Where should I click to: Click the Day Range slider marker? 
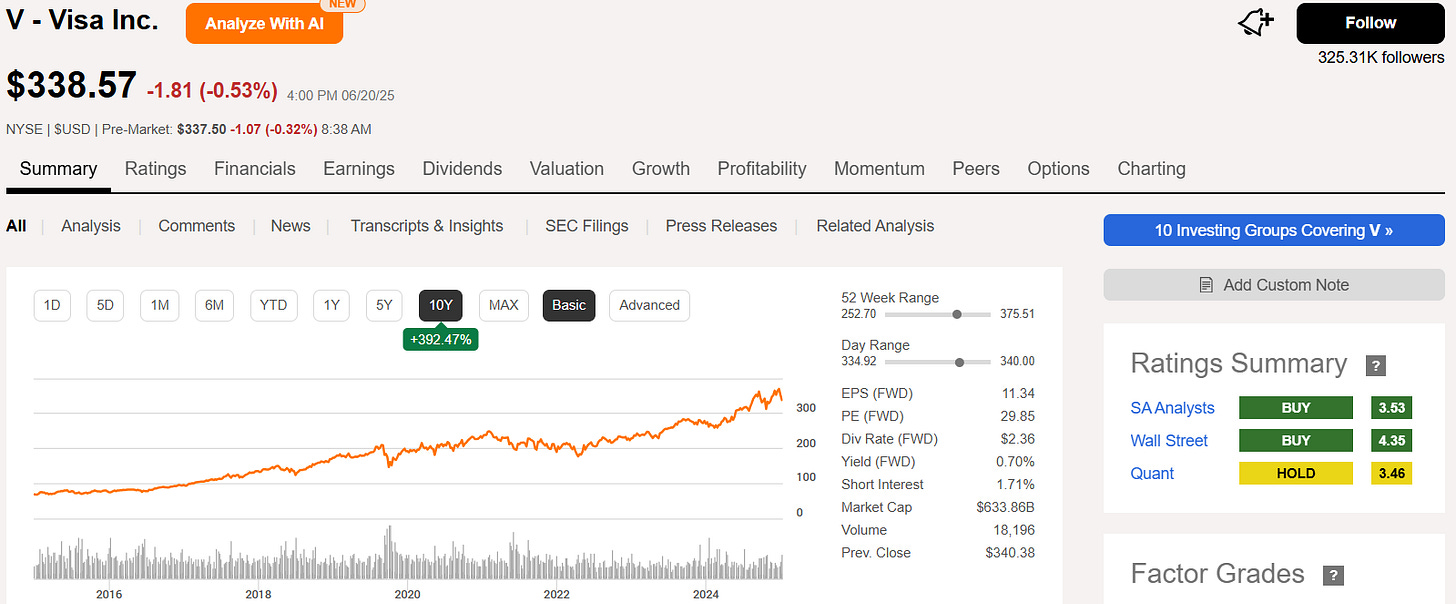[960, 362]
